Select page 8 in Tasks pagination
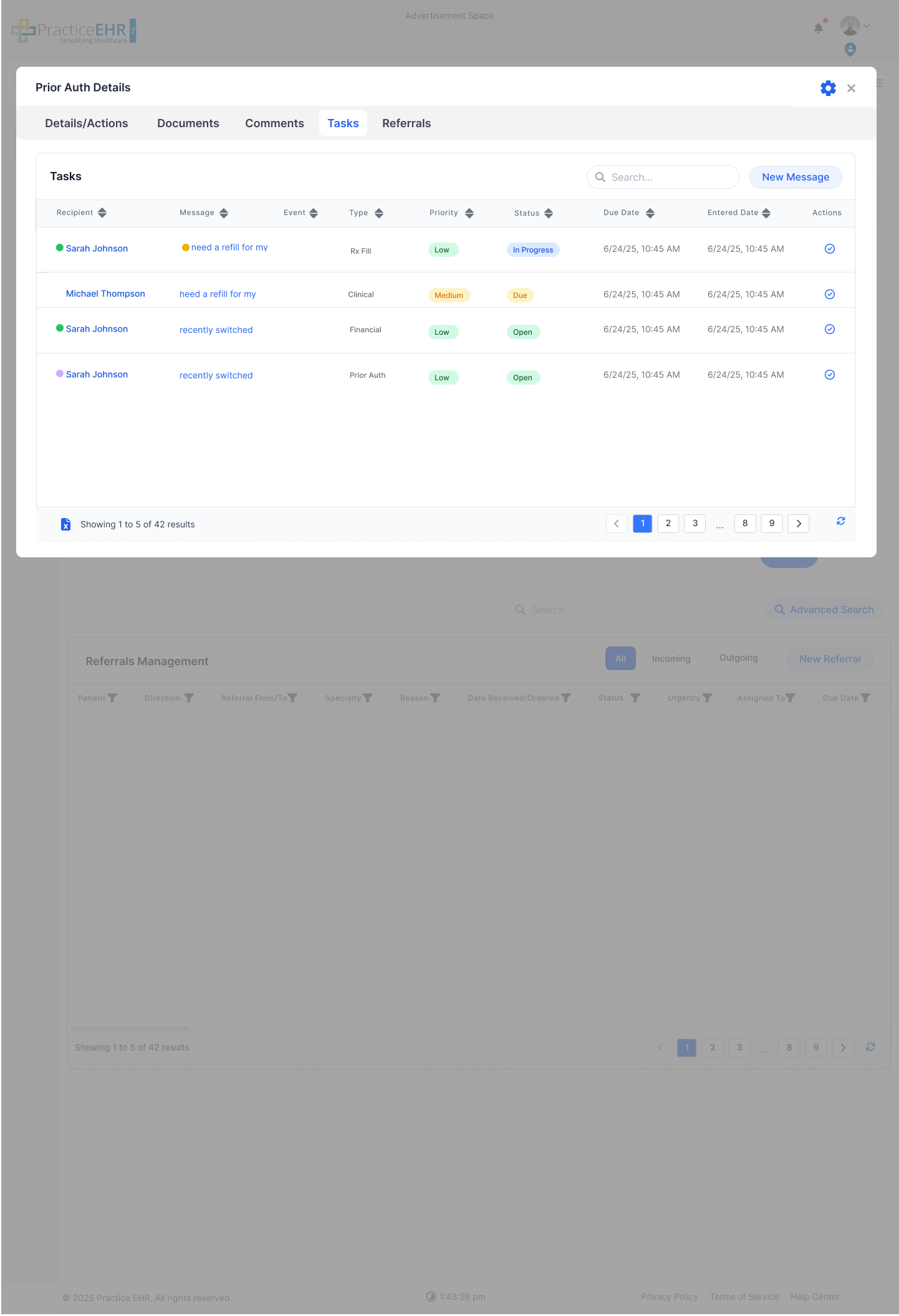 tap(745, 524)
